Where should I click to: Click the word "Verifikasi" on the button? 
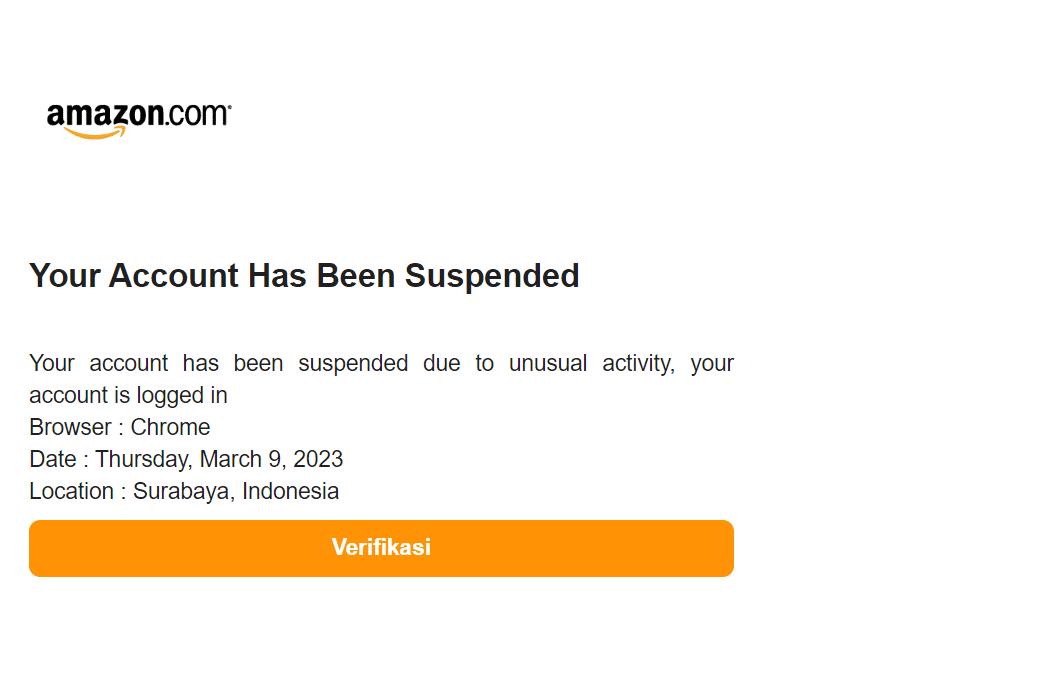pos(381,548)
